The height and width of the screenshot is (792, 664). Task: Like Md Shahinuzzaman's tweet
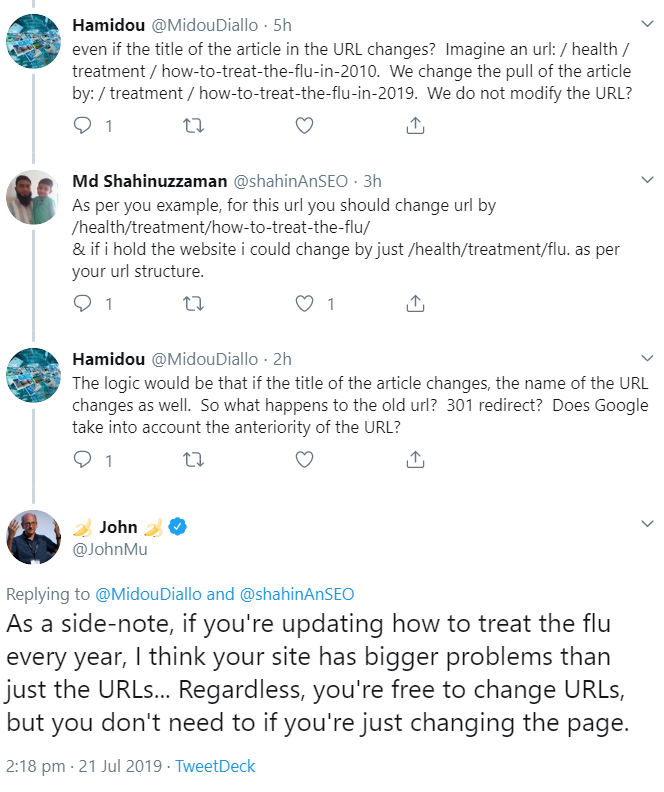pyautogui.click(x=305, y=303)
